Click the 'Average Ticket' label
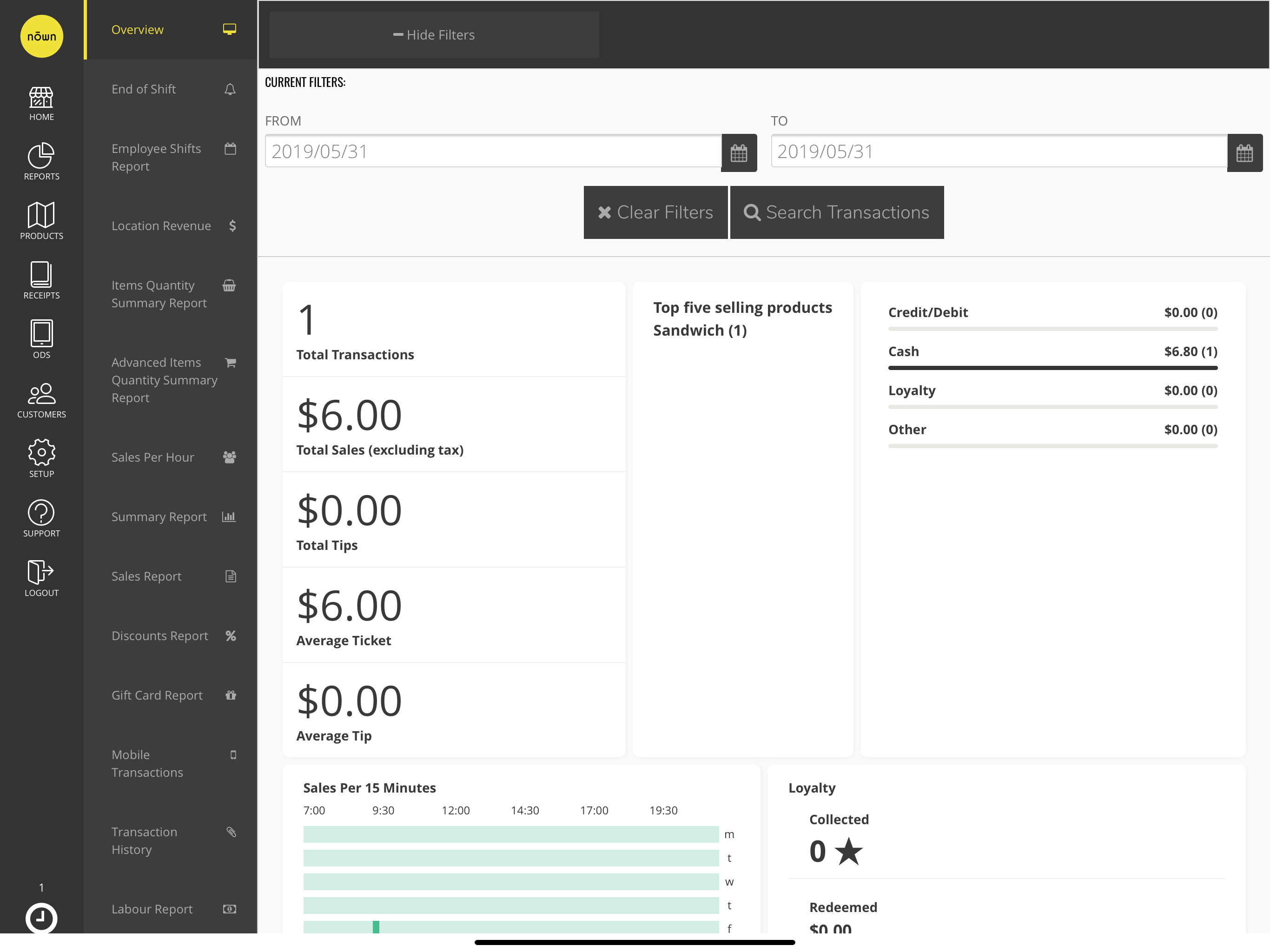 coord(344,641)
